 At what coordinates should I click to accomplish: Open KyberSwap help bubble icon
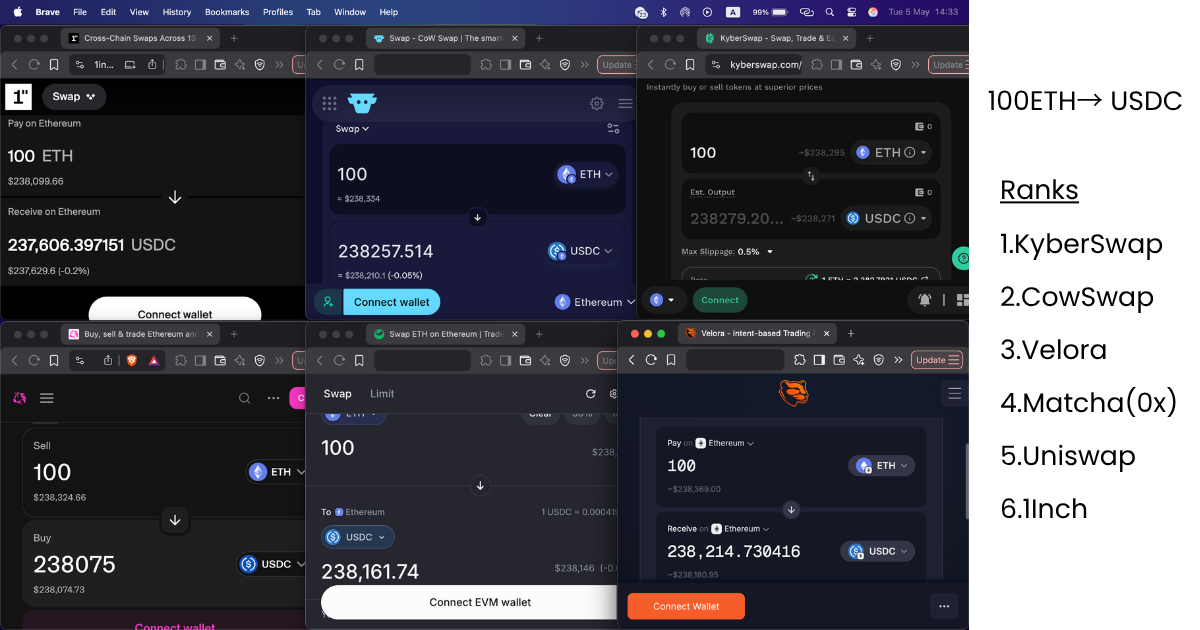pos(961,258)
